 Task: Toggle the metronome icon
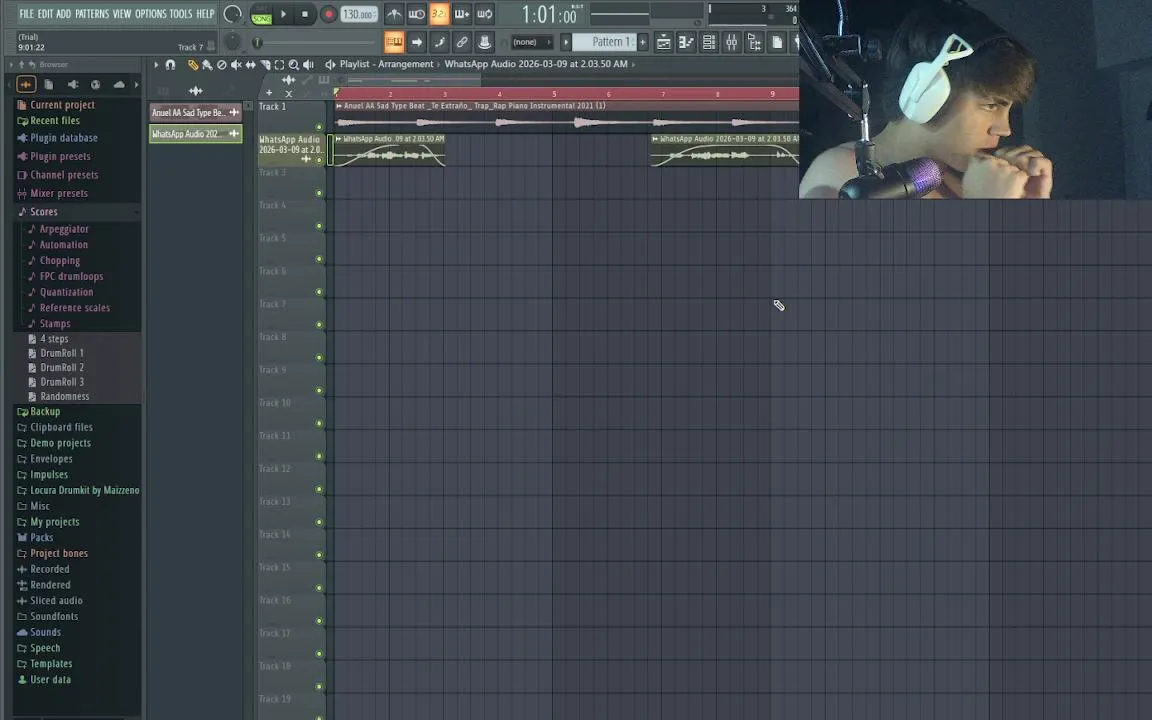pyautogui.click(x=394, y=14)
